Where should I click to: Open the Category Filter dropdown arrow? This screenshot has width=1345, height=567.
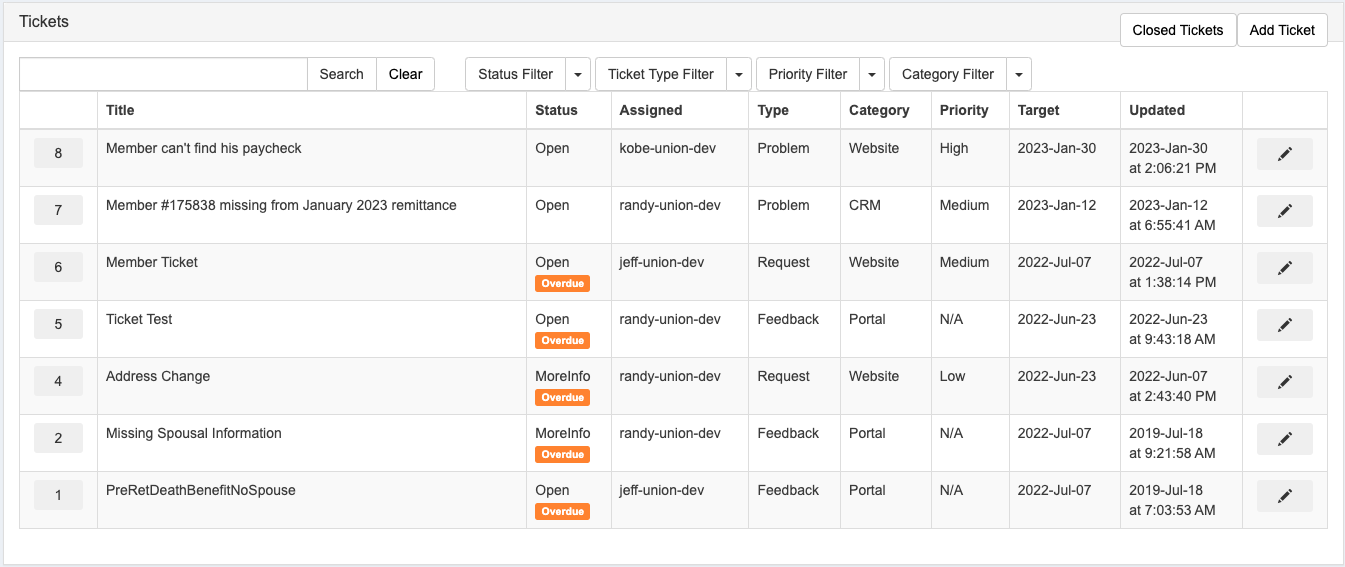pos(1018,74)
